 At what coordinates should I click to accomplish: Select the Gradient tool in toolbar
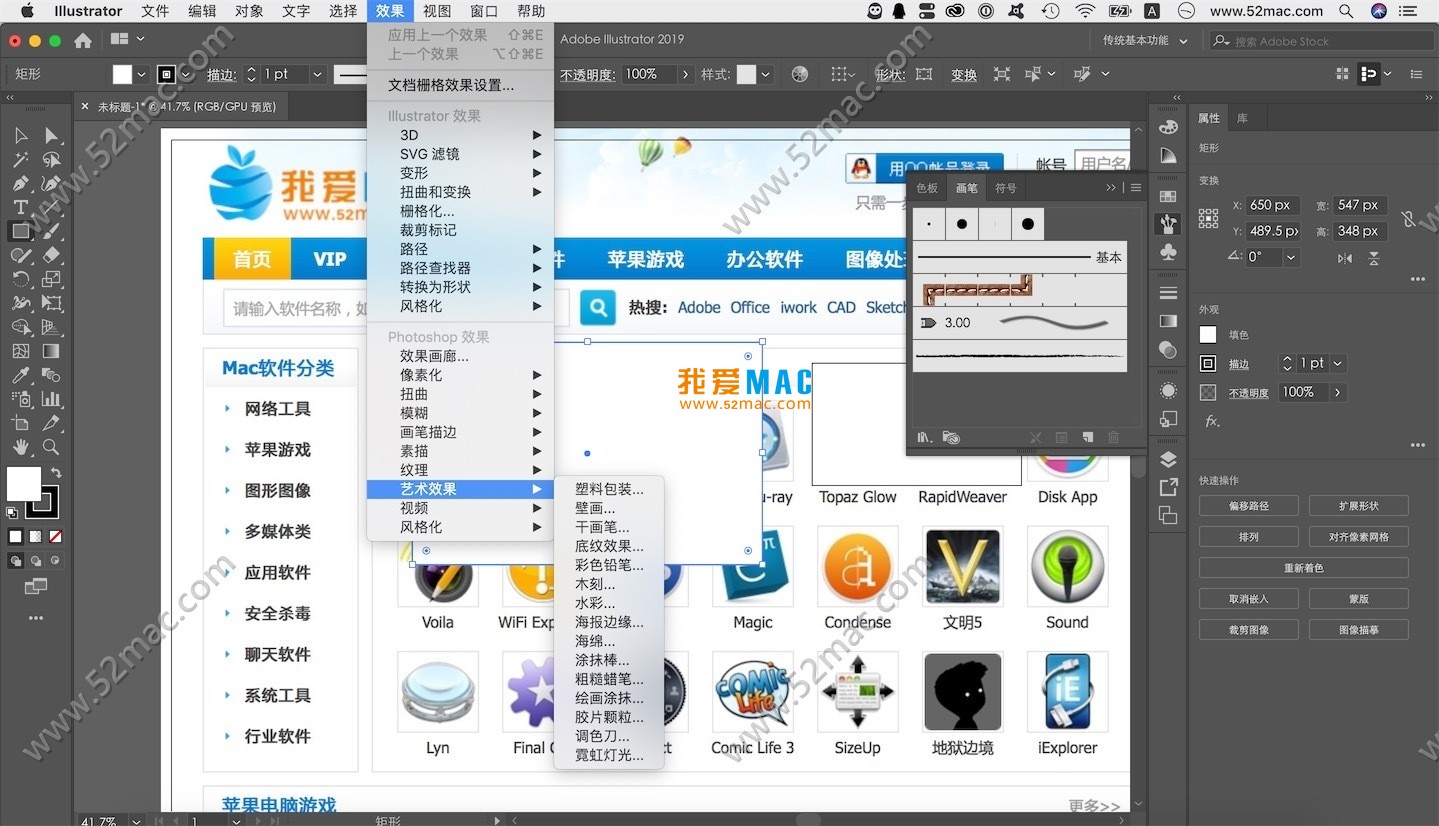[x=51, y=351]
